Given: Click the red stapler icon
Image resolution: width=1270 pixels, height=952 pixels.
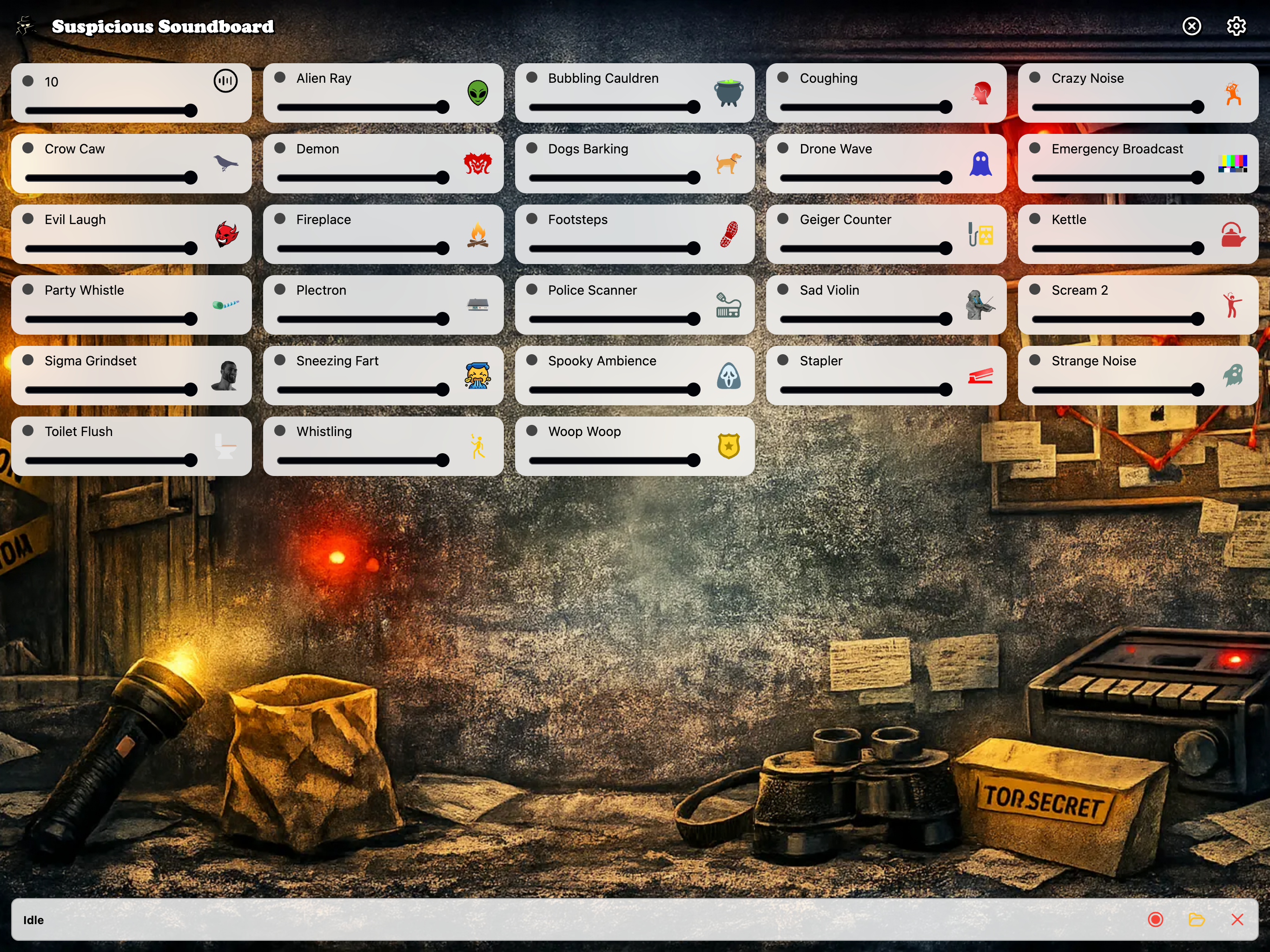Looking at the screenshot, I should (x=981, y=376).
